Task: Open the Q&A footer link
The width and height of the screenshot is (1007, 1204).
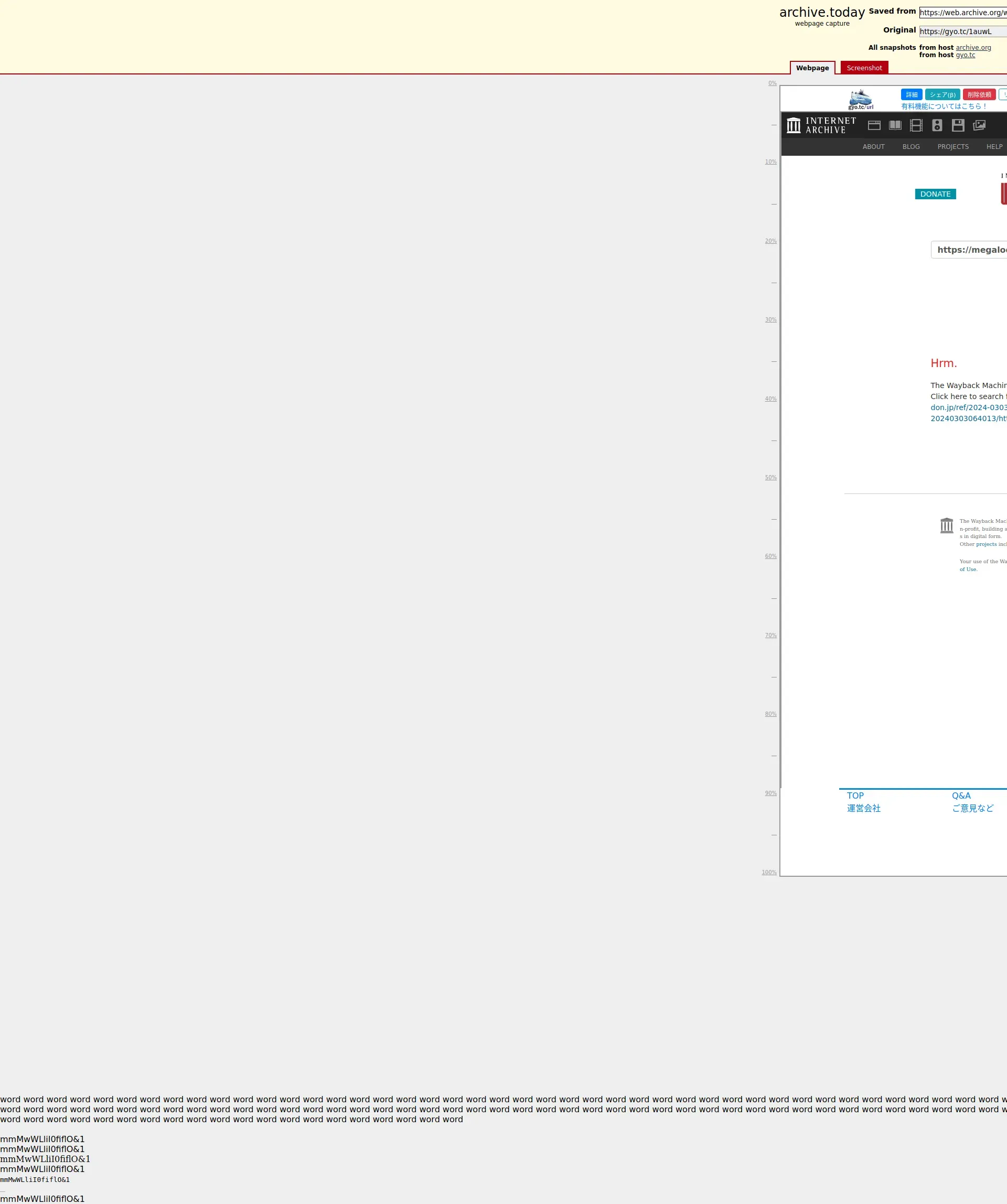Action: coord(961,795)
